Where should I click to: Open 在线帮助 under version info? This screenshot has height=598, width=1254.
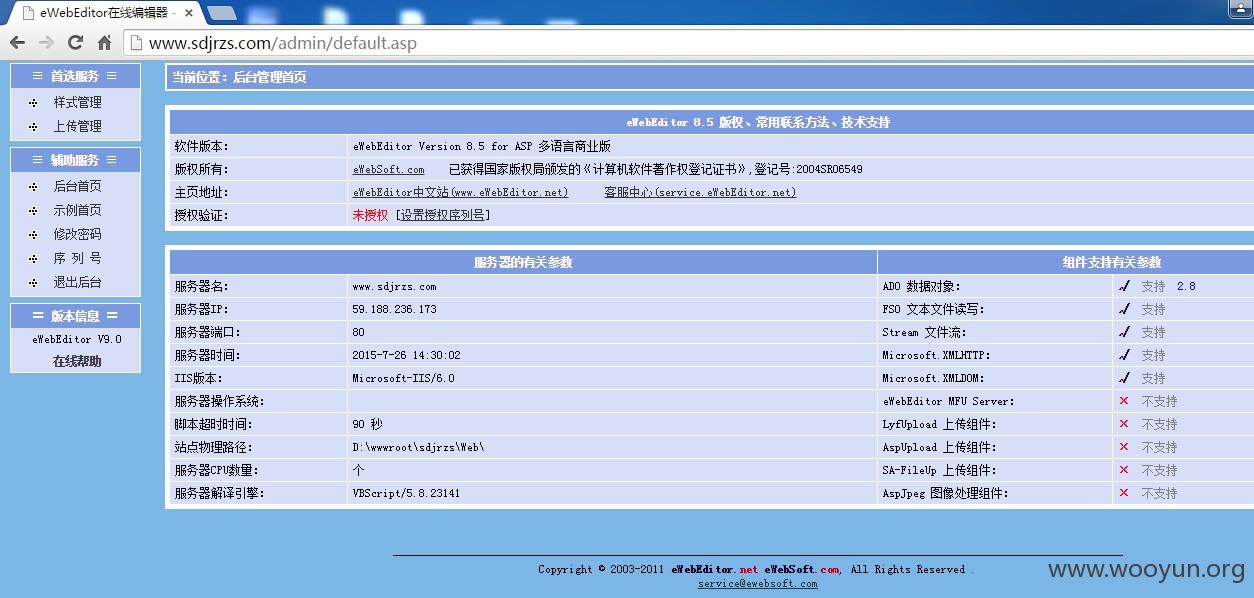77,361
